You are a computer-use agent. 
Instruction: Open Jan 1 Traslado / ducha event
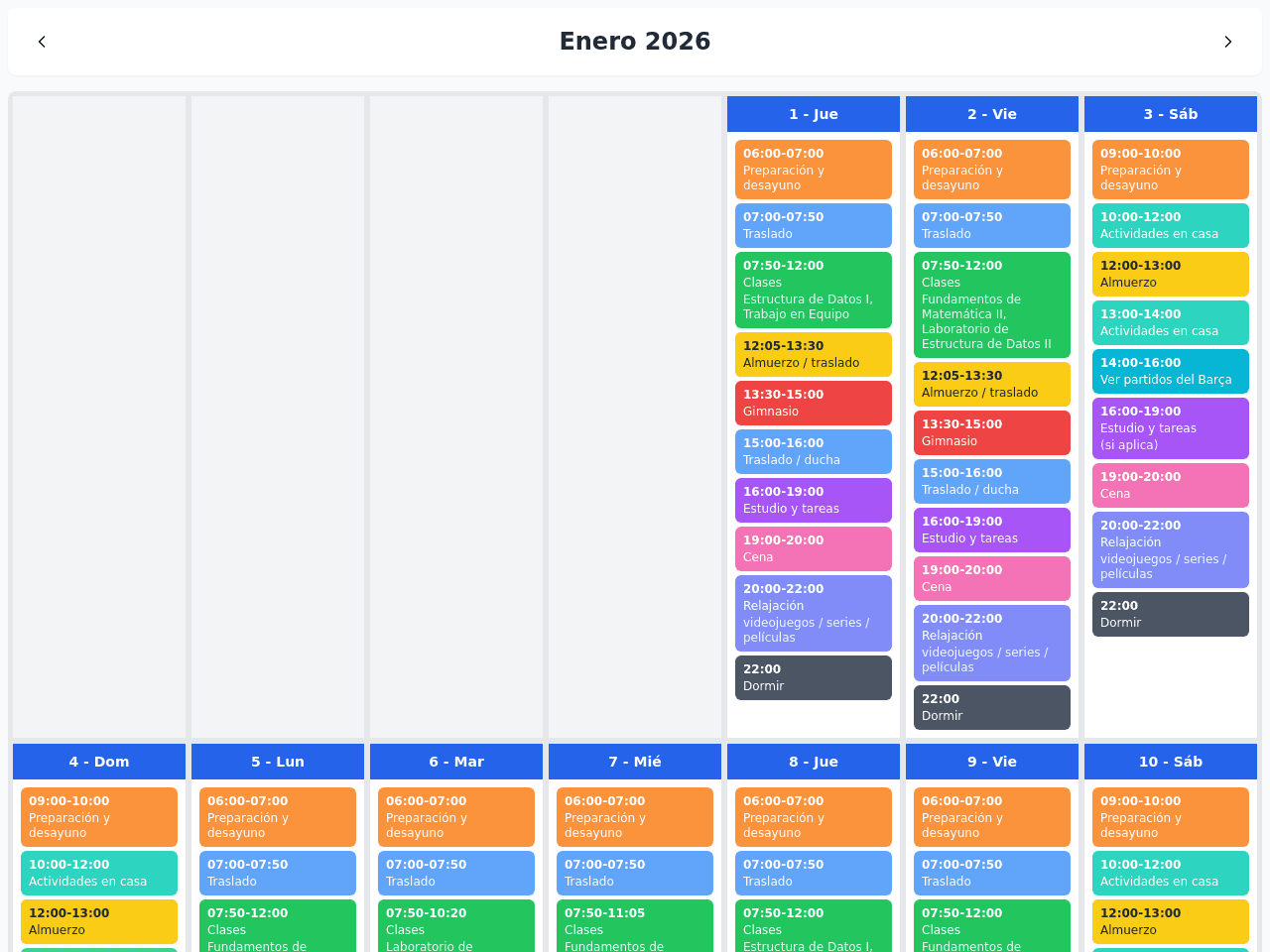[814, 451]
